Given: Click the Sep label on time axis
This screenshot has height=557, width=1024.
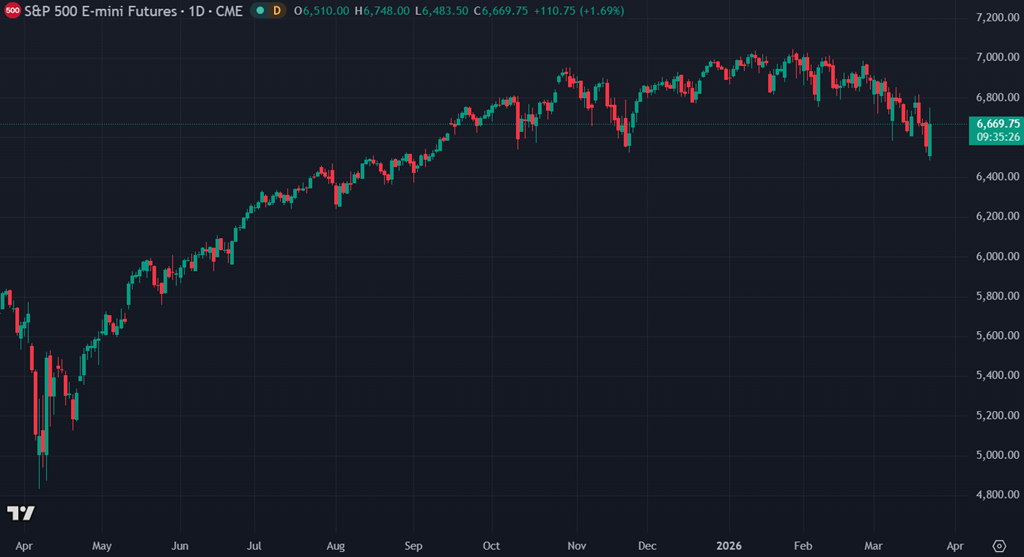Looking at the screenshot, I should [414, 547].
